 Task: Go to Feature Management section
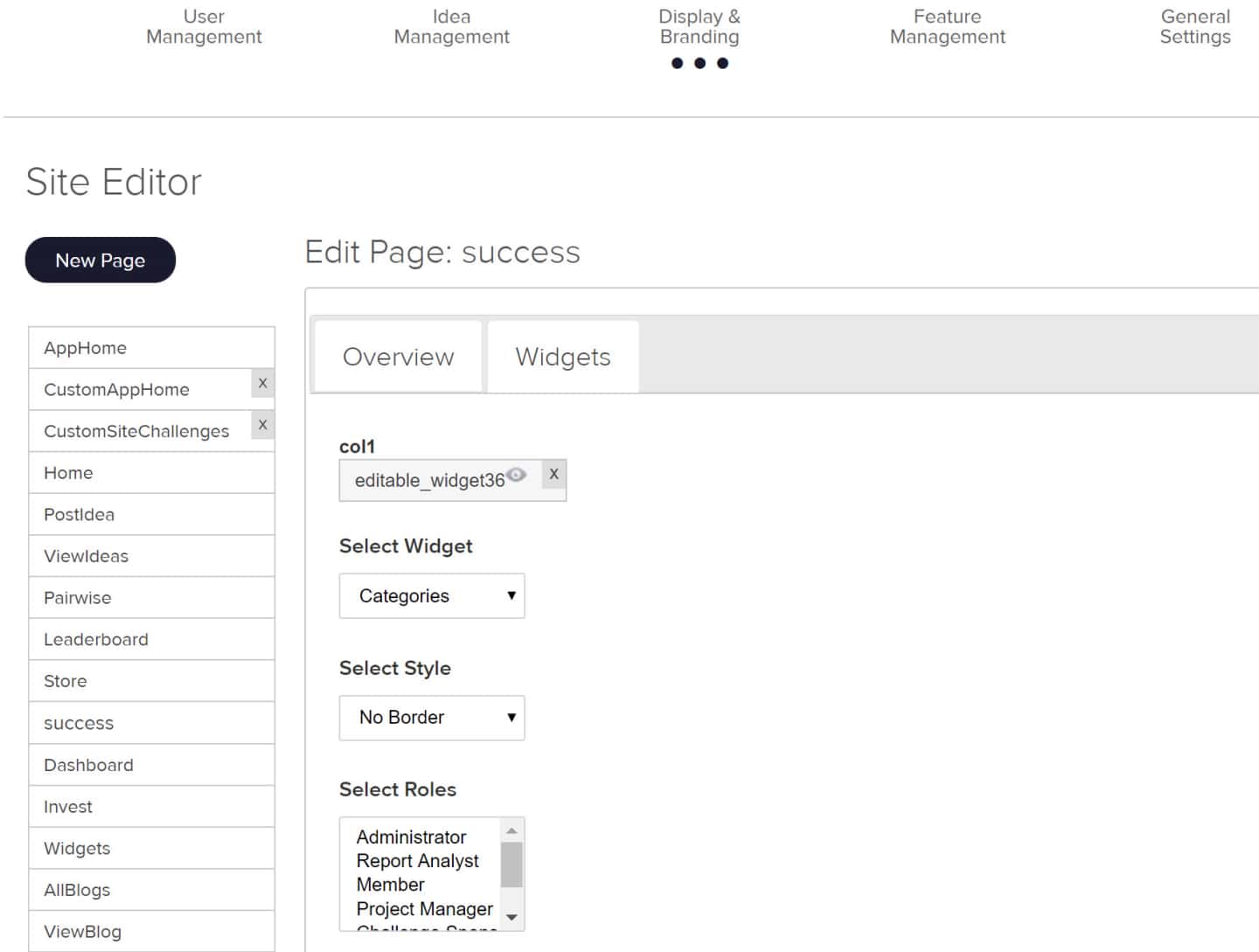(x=947, y=26)
